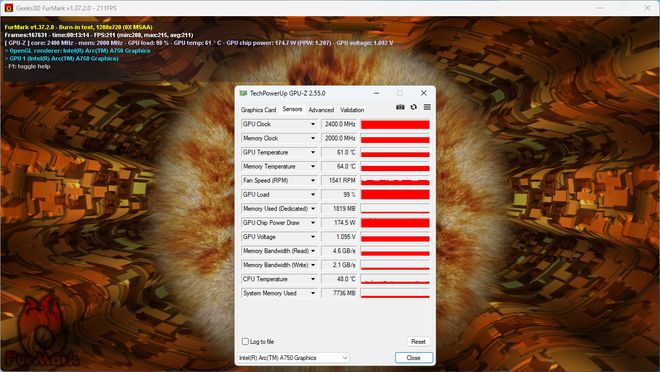Open the GPU-Z hamburger menu icon
Screen dimensions: 660x372
point(427,107)
